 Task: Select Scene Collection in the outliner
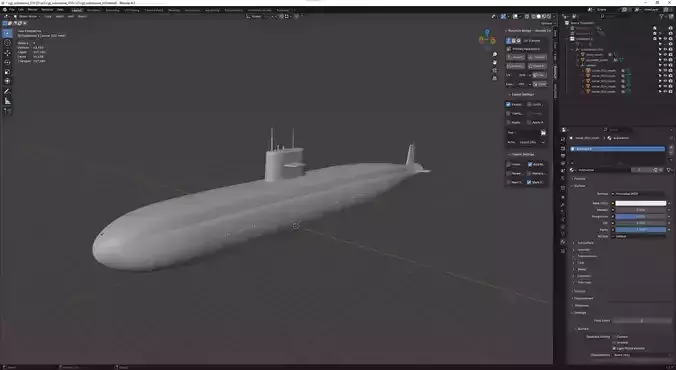tap(582, 23)
